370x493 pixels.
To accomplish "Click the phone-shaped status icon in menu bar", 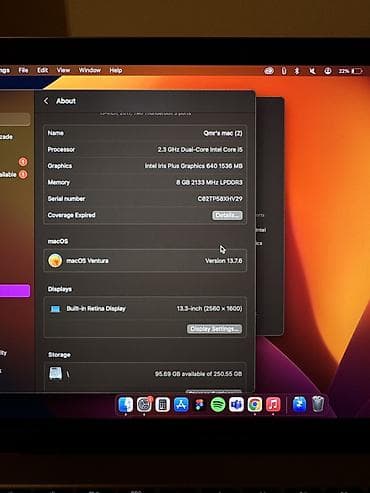I will point(284,71).
